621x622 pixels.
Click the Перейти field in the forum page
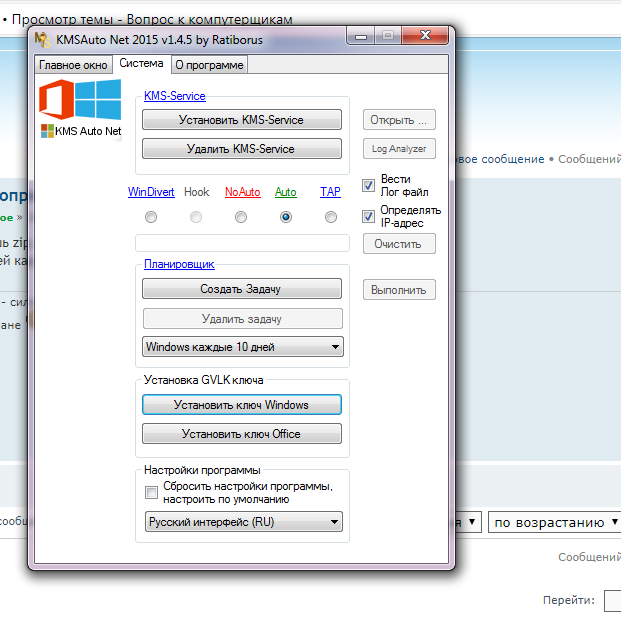[x=613, y=601]
